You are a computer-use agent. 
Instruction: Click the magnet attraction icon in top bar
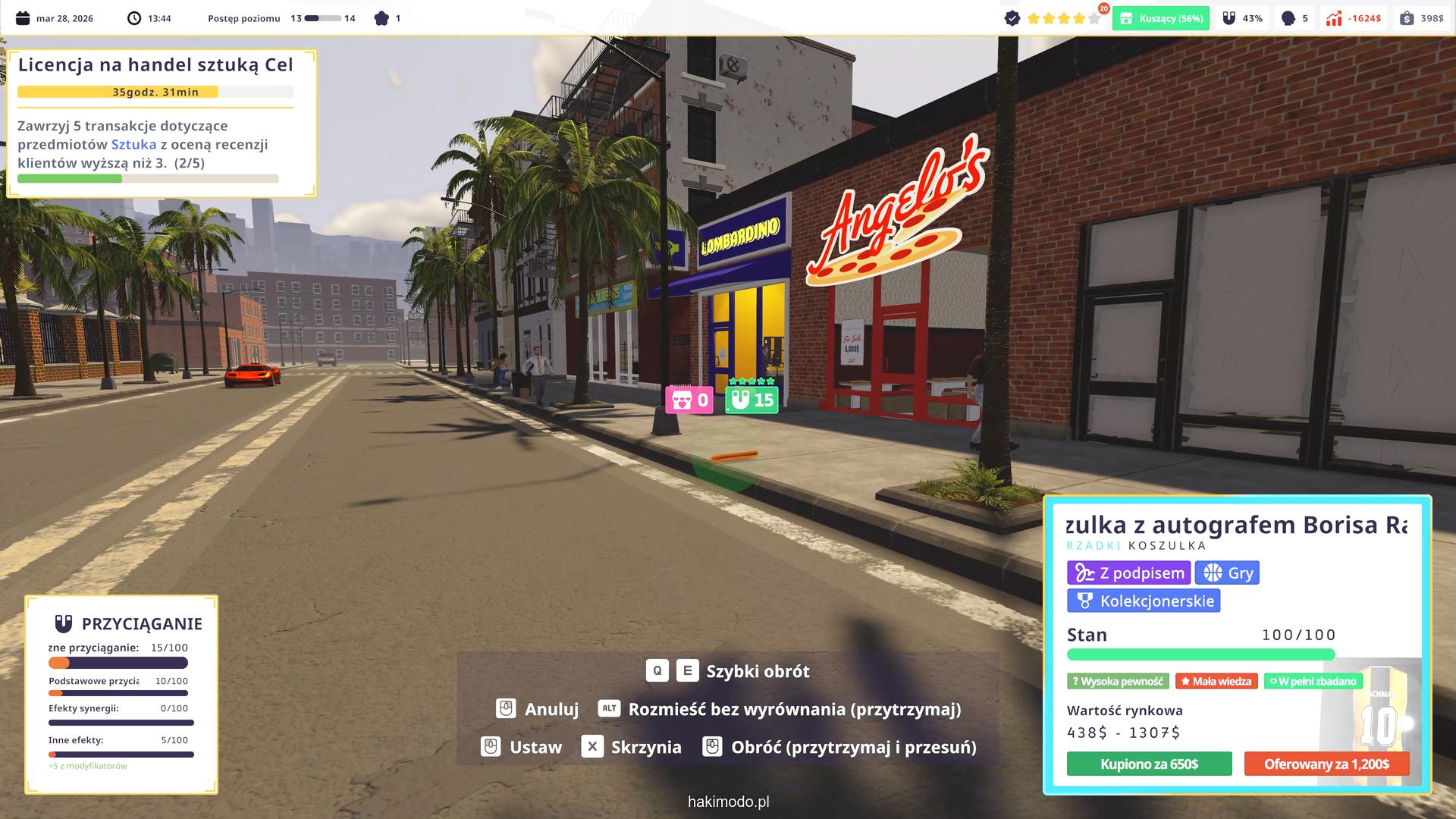point(1229,18)
